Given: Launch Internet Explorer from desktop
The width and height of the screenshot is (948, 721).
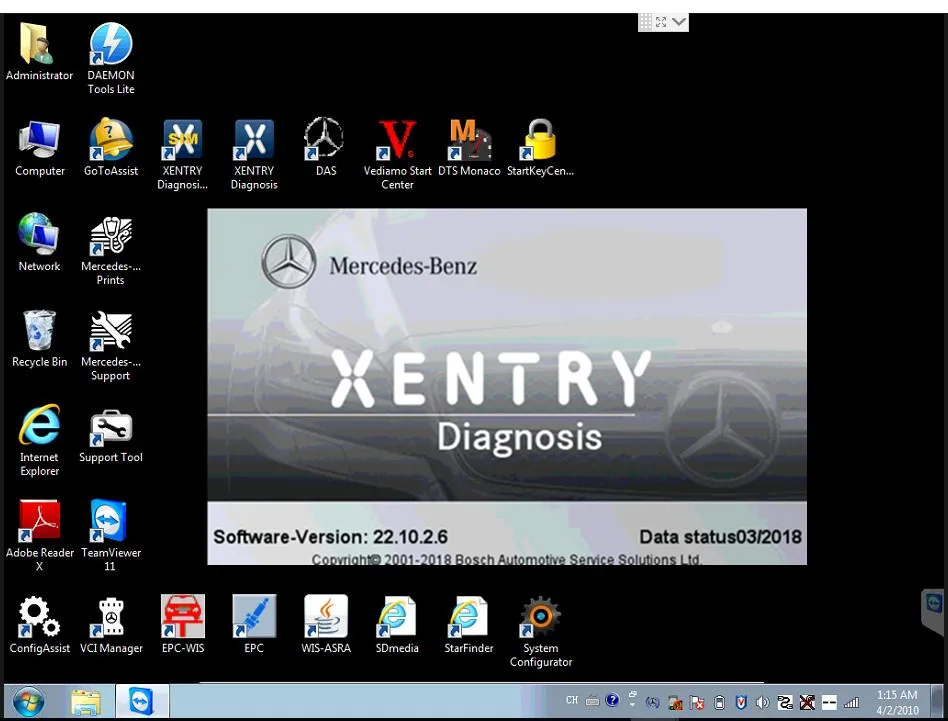Looking at the screenshot, I should point(39,441).
